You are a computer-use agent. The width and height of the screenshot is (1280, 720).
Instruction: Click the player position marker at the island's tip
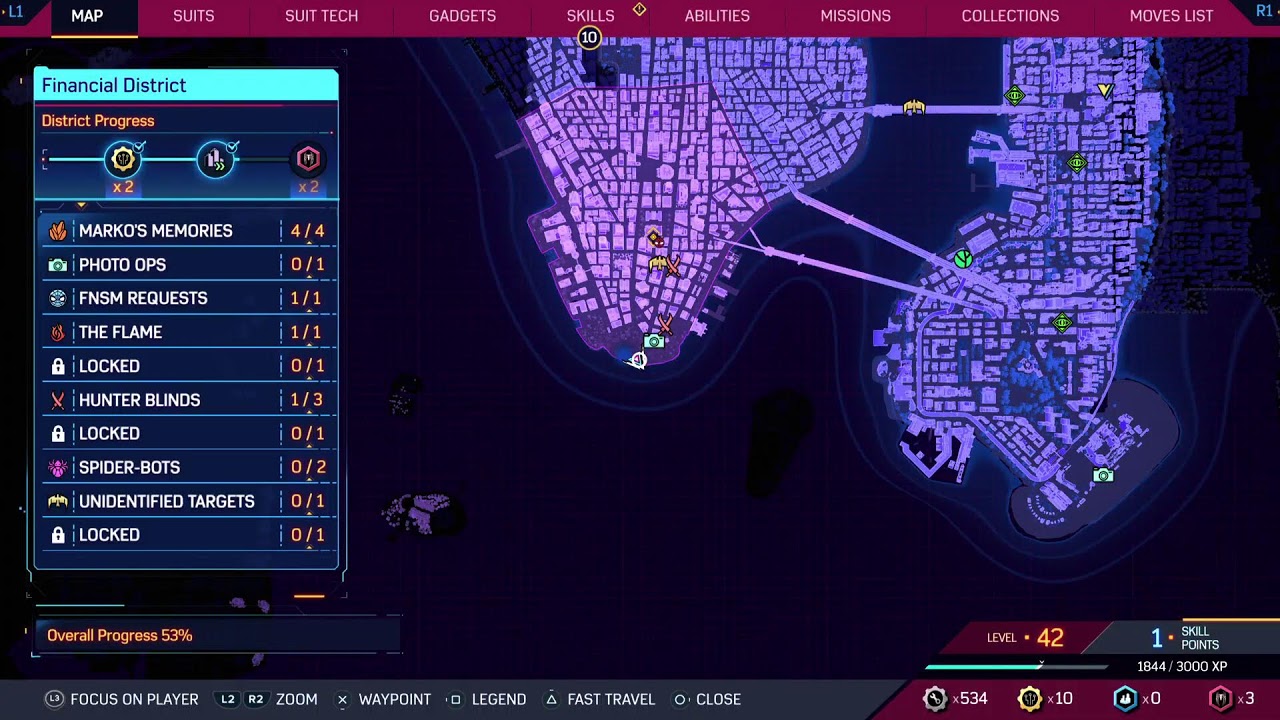click(637, 360)
